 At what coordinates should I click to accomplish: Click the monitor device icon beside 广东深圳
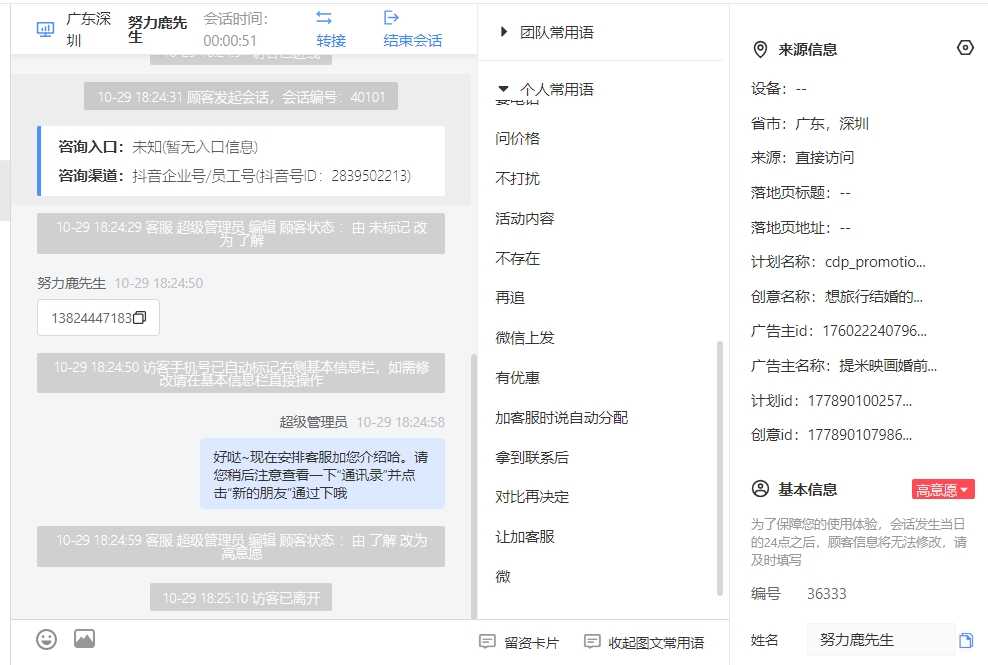(45, 29)
